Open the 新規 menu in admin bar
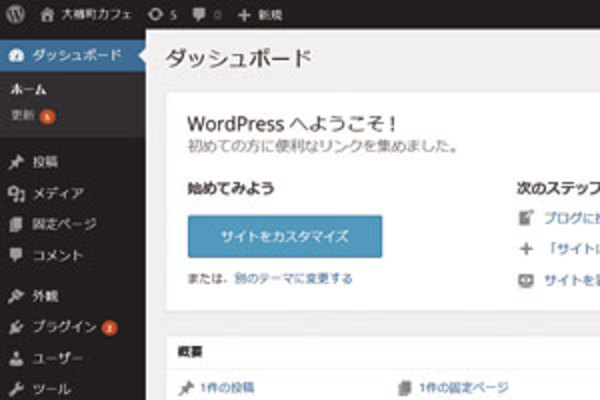This screenshot has width=600, height=400. click(x=270, y=15)
